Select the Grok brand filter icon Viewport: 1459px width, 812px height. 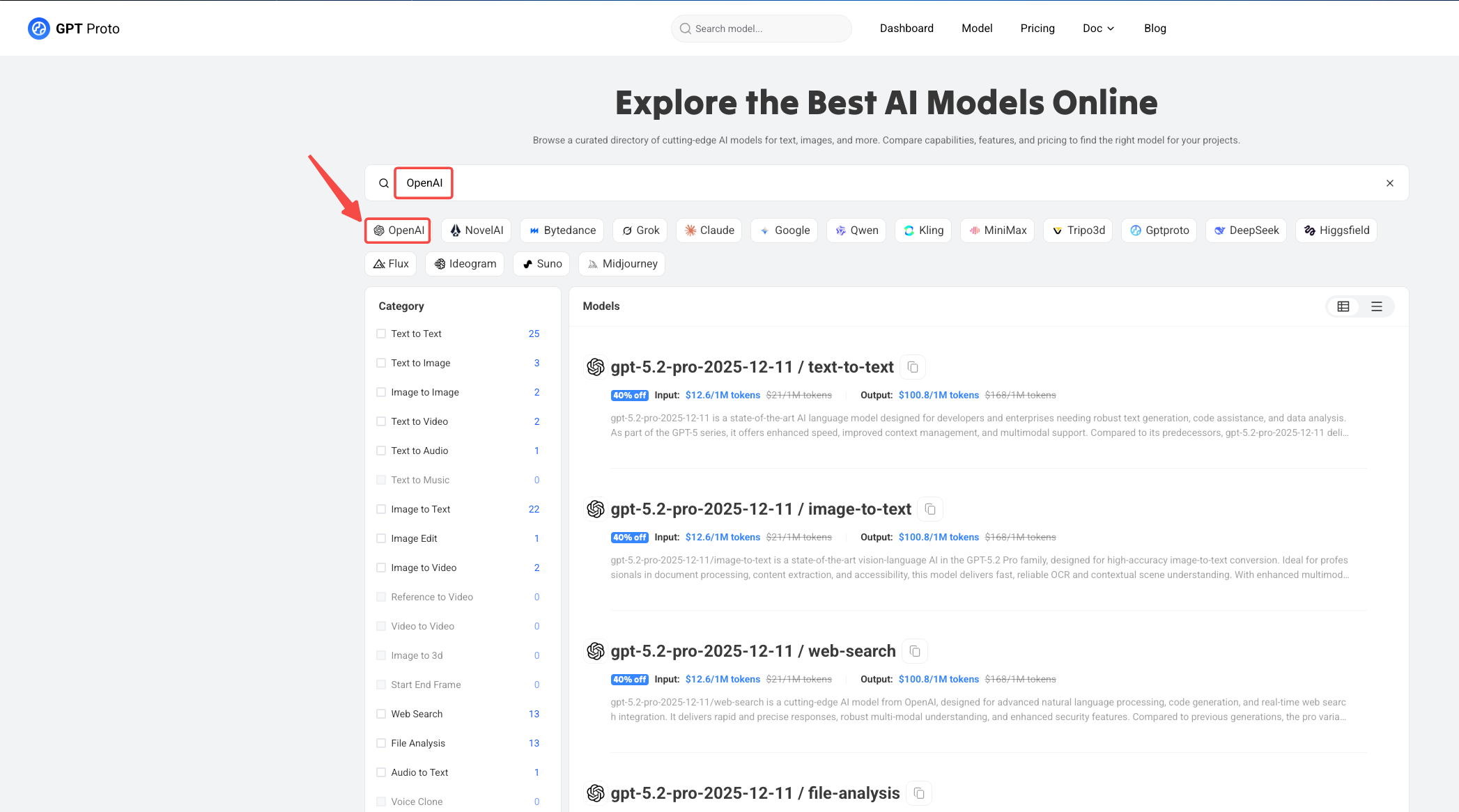(x=628, y=230)
